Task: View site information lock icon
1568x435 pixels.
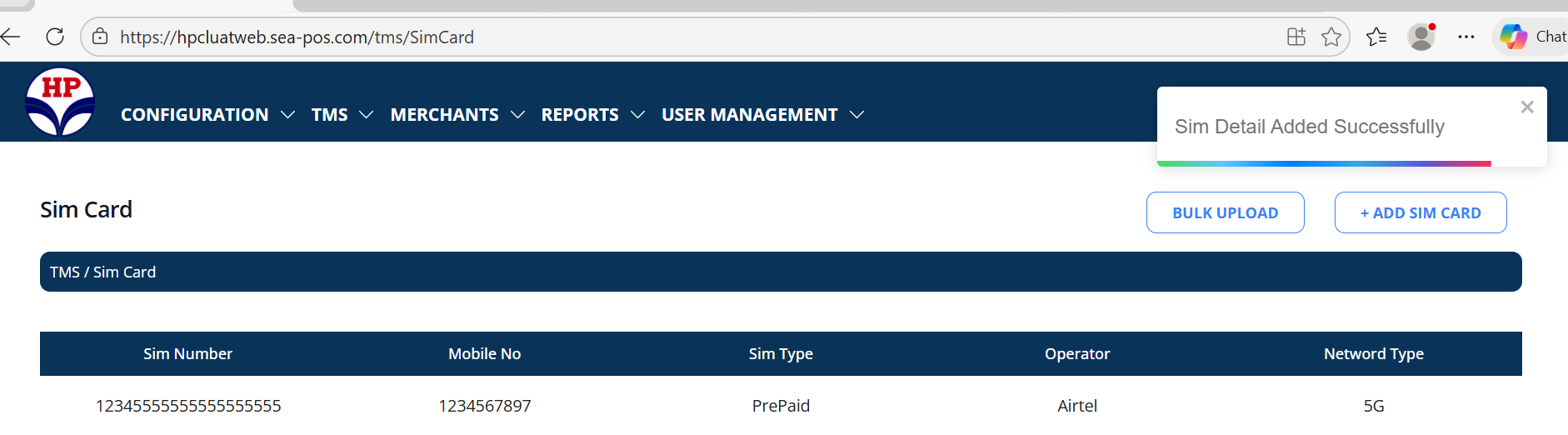Action: click(100, 37)
